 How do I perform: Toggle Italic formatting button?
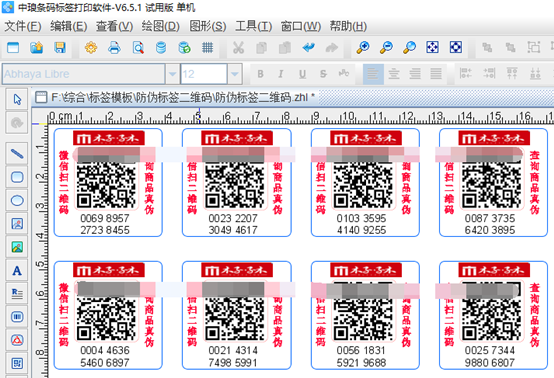point(281,74)
